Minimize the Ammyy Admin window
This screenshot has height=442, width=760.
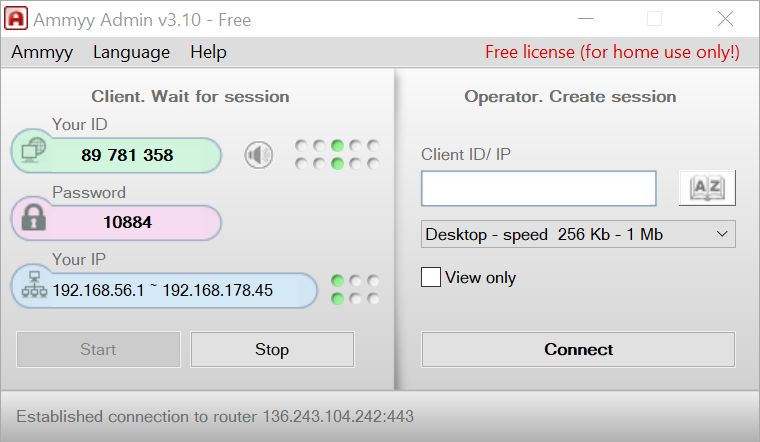pyautogui.click(x=586, y=19)
